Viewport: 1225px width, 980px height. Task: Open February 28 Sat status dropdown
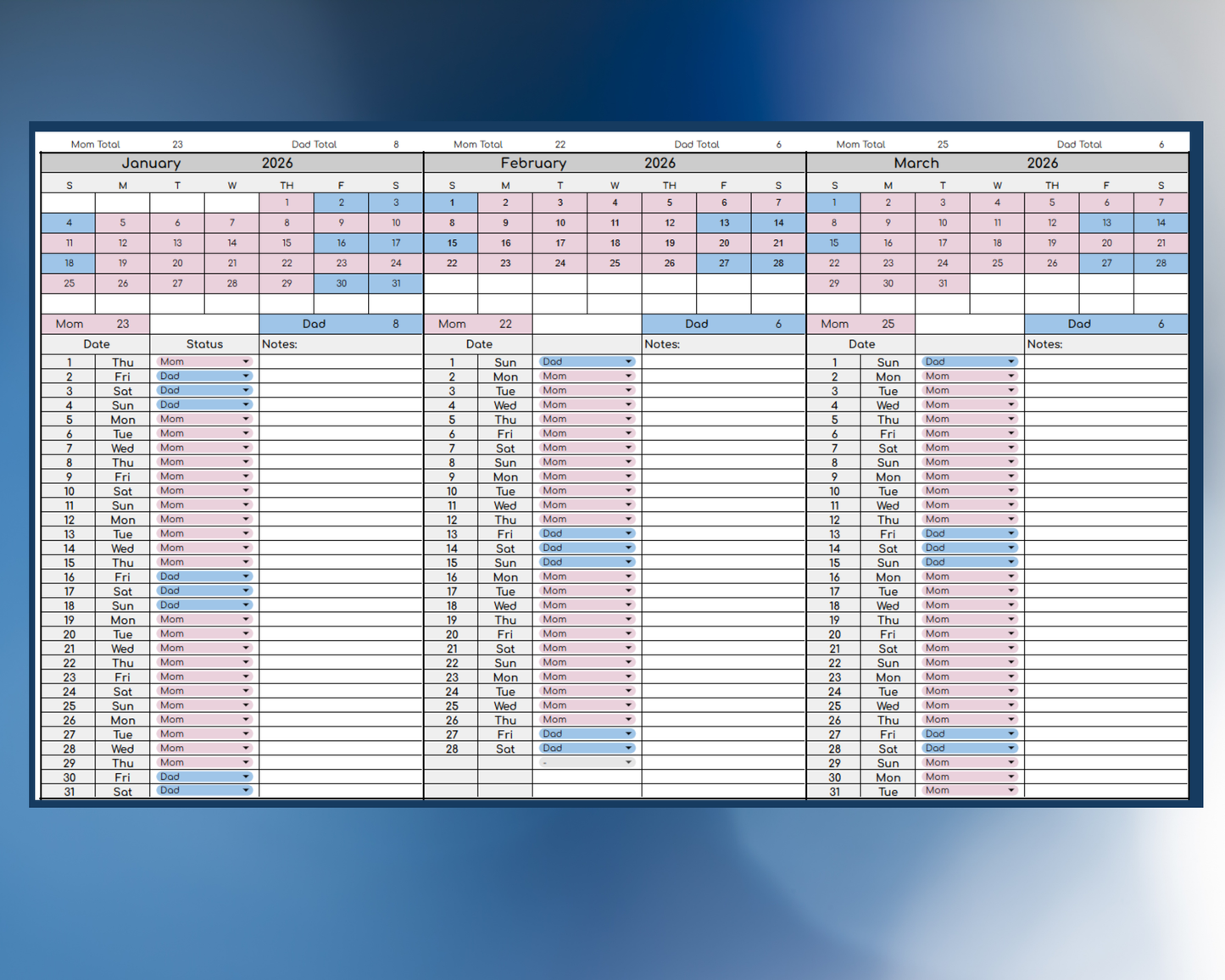pos(587,749)
